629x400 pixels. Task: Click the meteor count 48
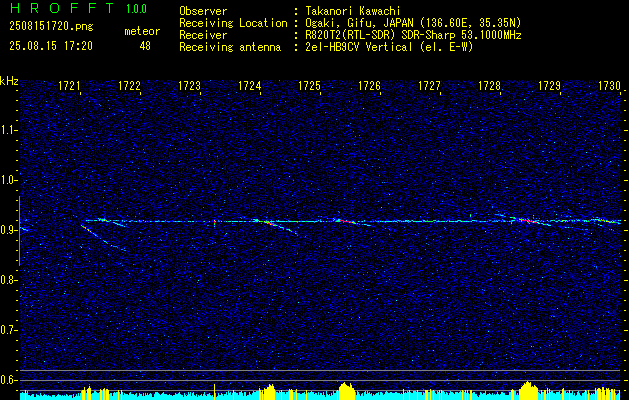[145, 46]
